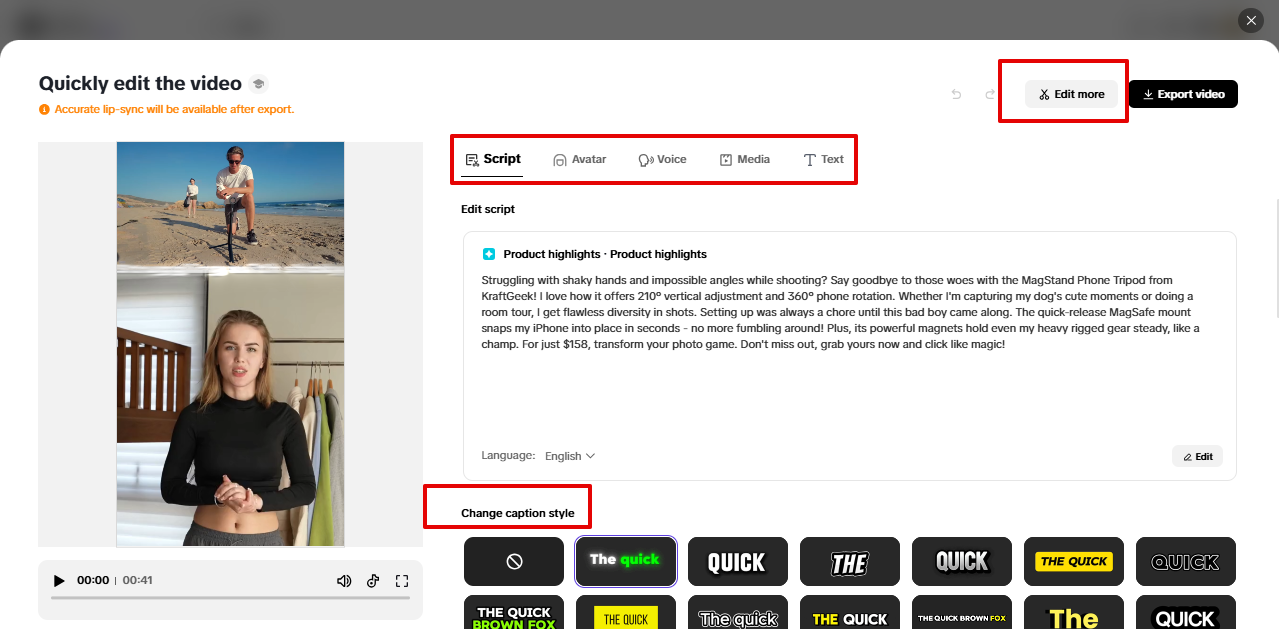Click the video preview frame
The width and height of the screenshot is (1279, 638).
coord(230,344)
